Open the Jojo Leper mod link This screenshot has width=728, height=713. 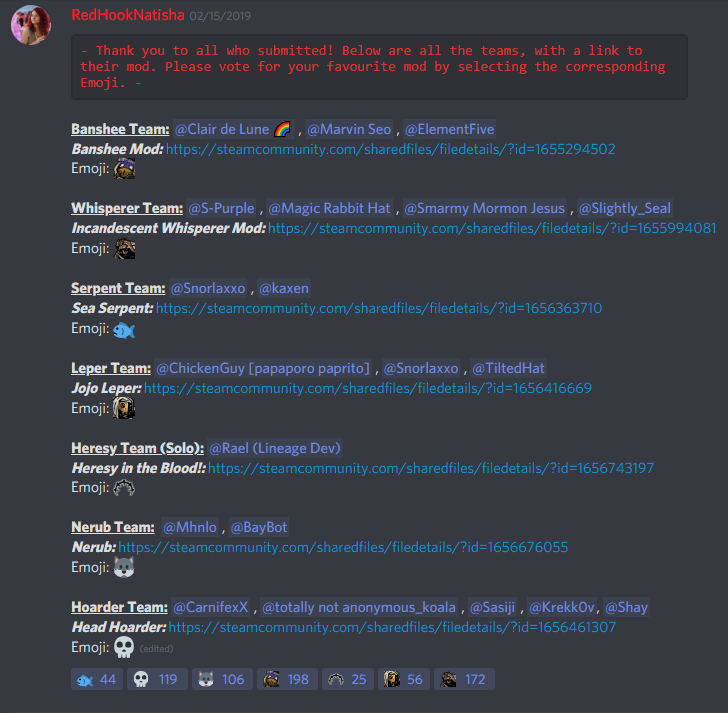368,388
